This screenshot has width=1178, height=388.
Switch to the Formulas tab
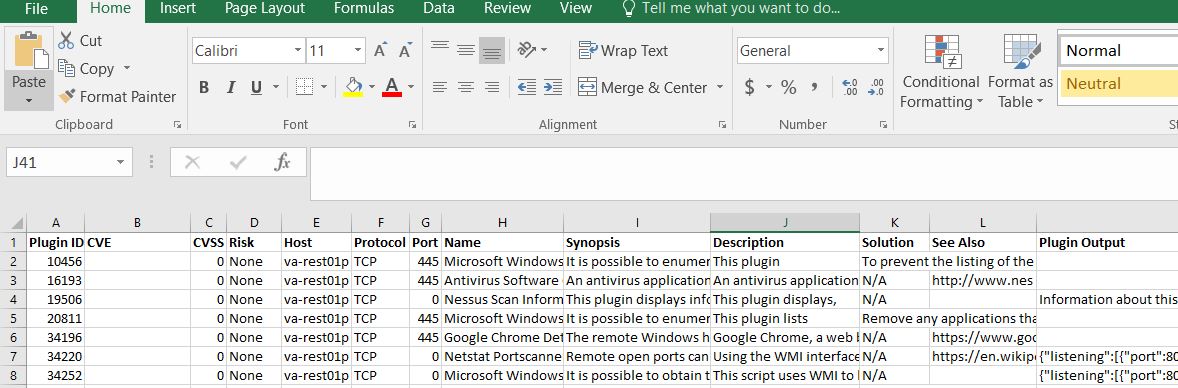364,9
